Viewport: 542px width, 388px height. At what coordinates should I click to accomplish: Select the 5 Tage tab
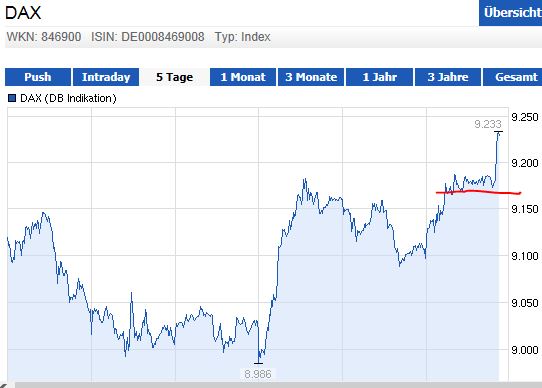174,77
